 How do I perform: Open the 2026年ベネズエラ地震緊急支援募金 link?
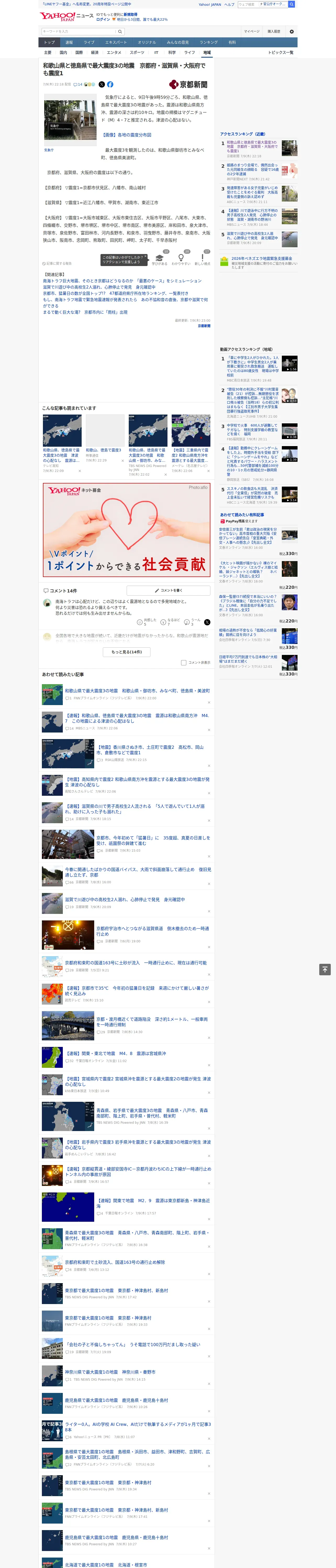point(262,259)
